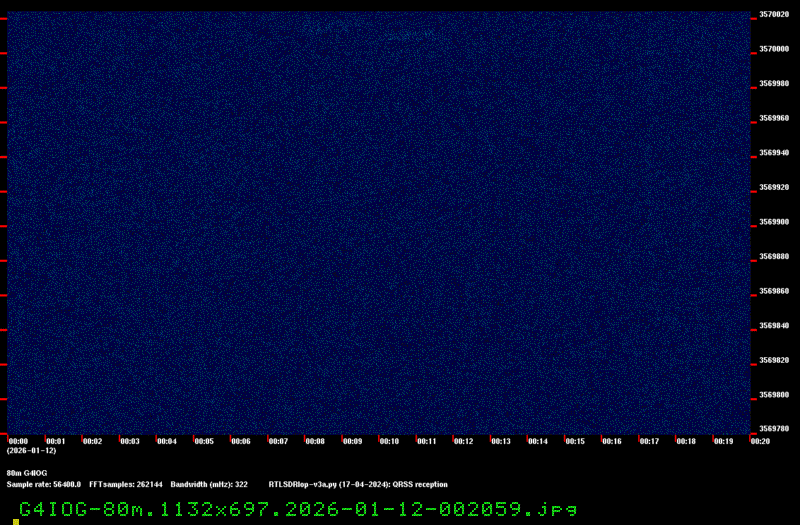Select the 00:02 time axis label
The width and height of the screenshot is (800, 525).
92,441
